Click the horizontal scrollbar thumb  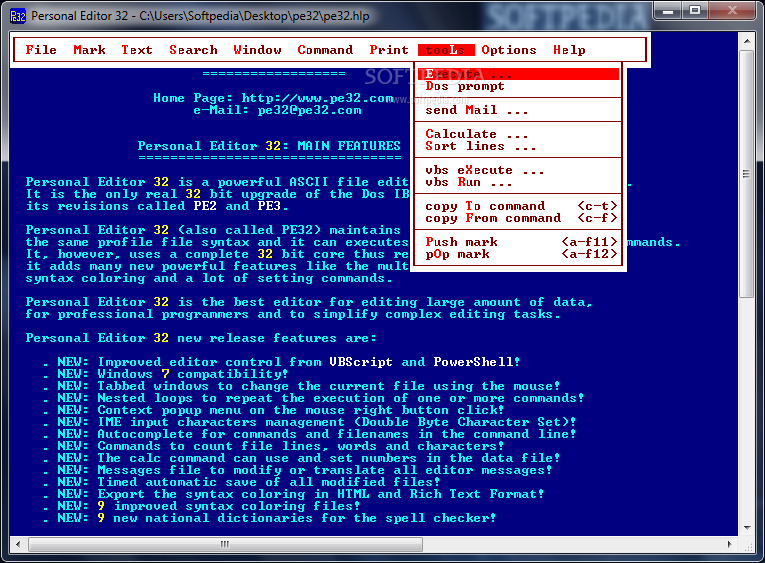click(x=225, y=544)
